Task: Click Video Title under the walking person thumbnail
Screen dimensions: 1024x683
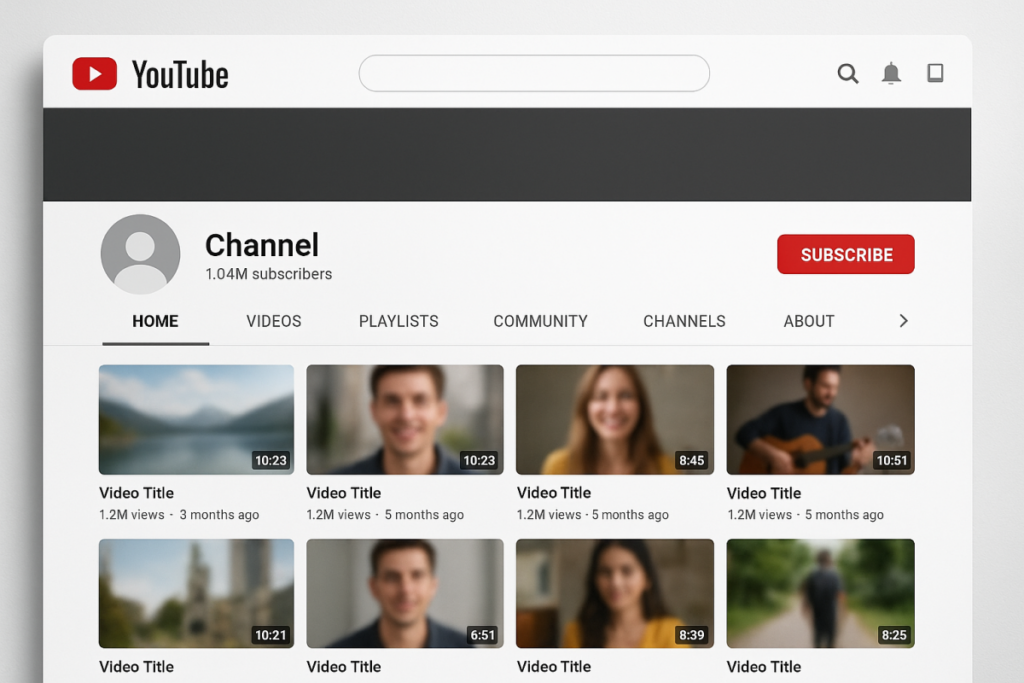Action: (x=764, y=667)
